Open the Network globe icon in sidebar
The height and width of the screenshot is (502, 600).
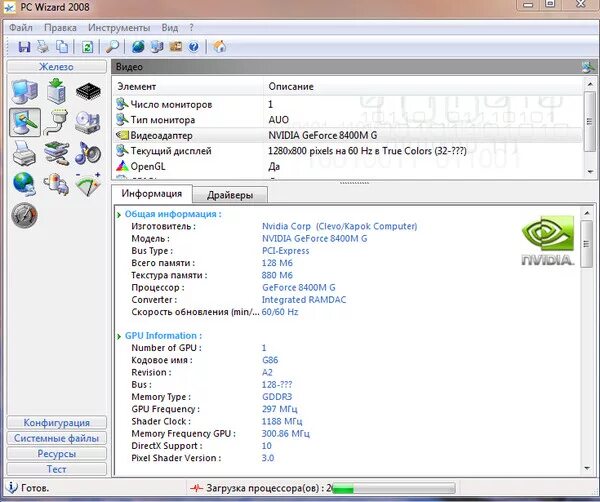tap(24, 184)
